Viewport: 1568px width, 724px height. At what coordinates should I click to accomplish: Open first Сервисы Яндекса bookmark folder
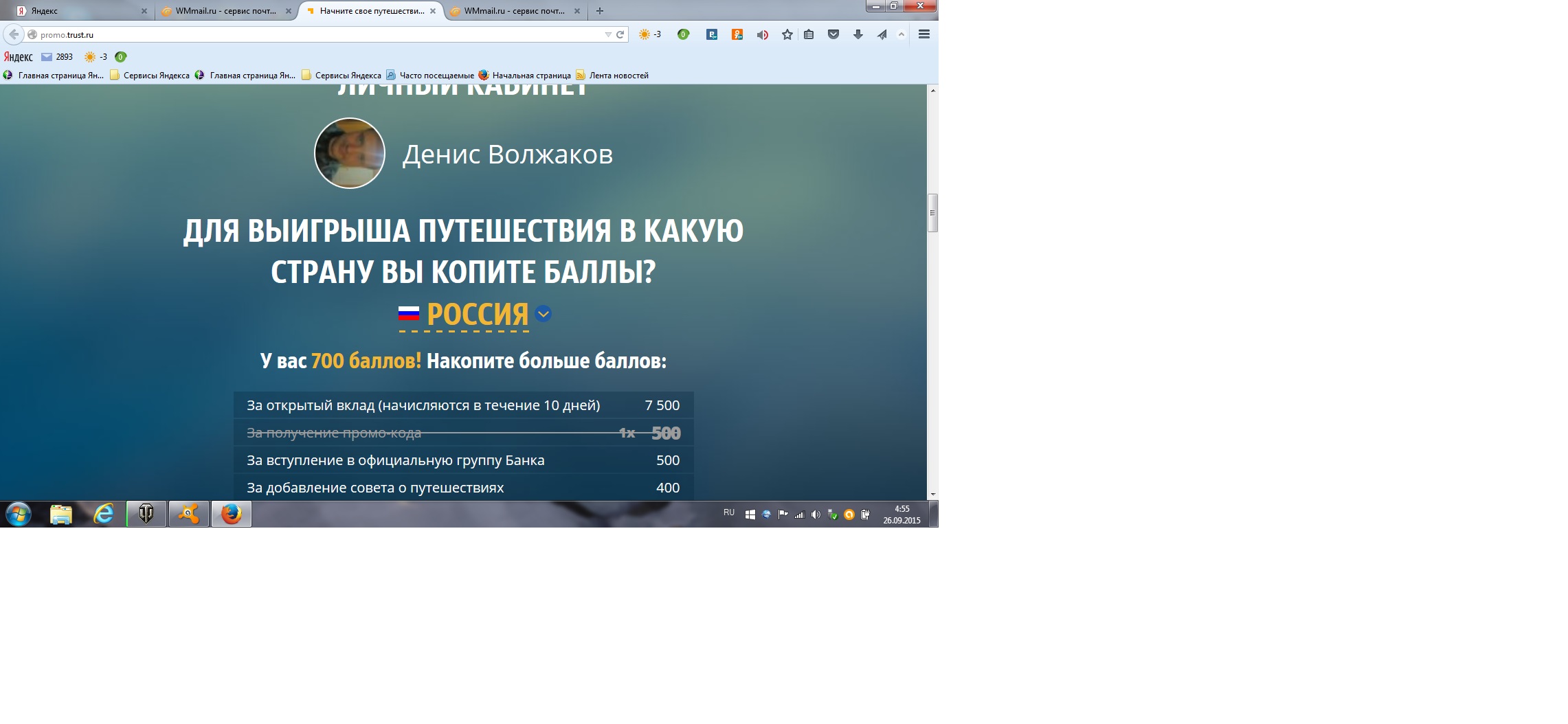click(150, 76)
